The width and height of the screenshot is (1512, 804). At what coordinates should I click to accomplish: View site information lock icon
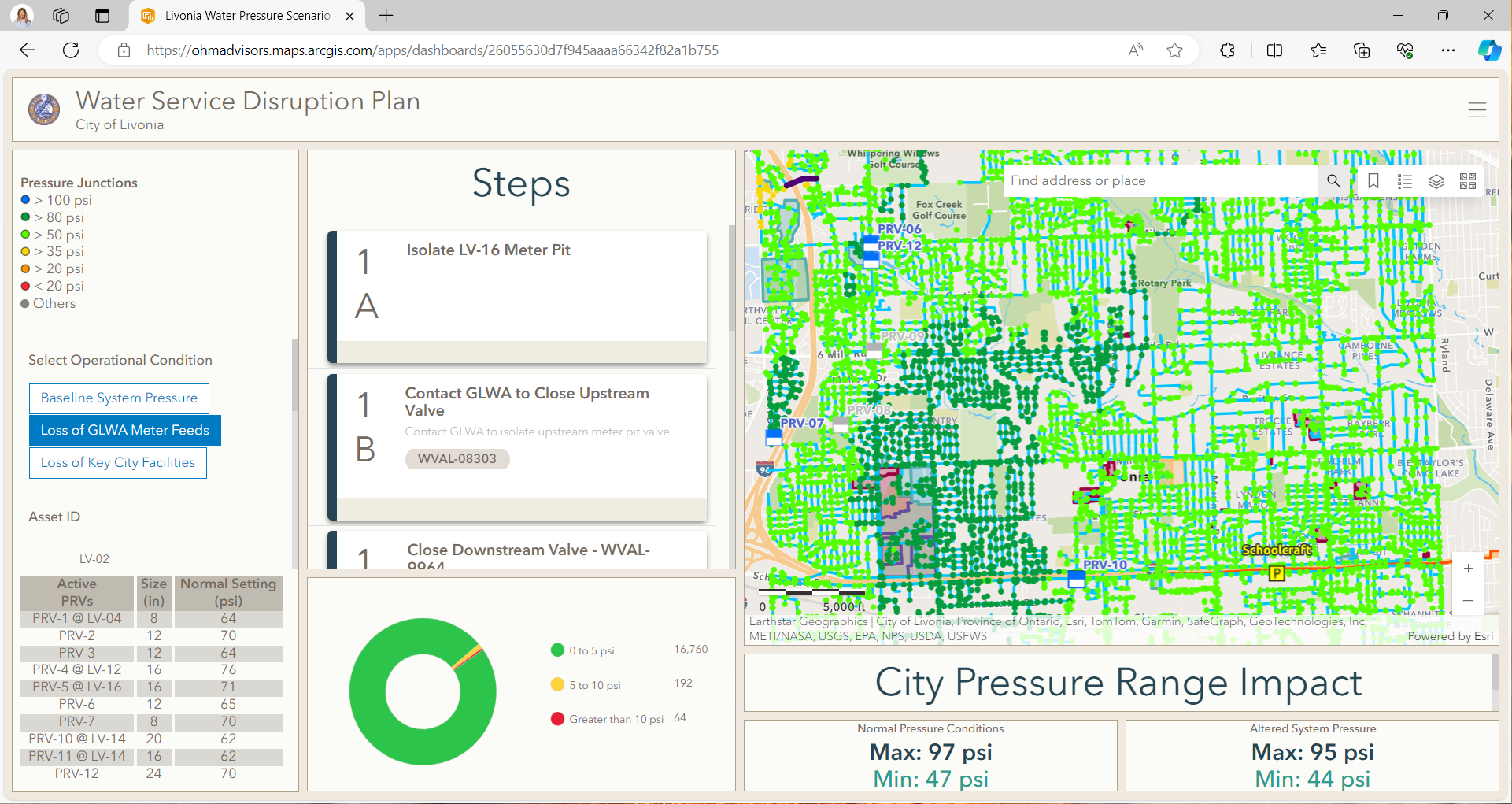[x=124, y=50]
